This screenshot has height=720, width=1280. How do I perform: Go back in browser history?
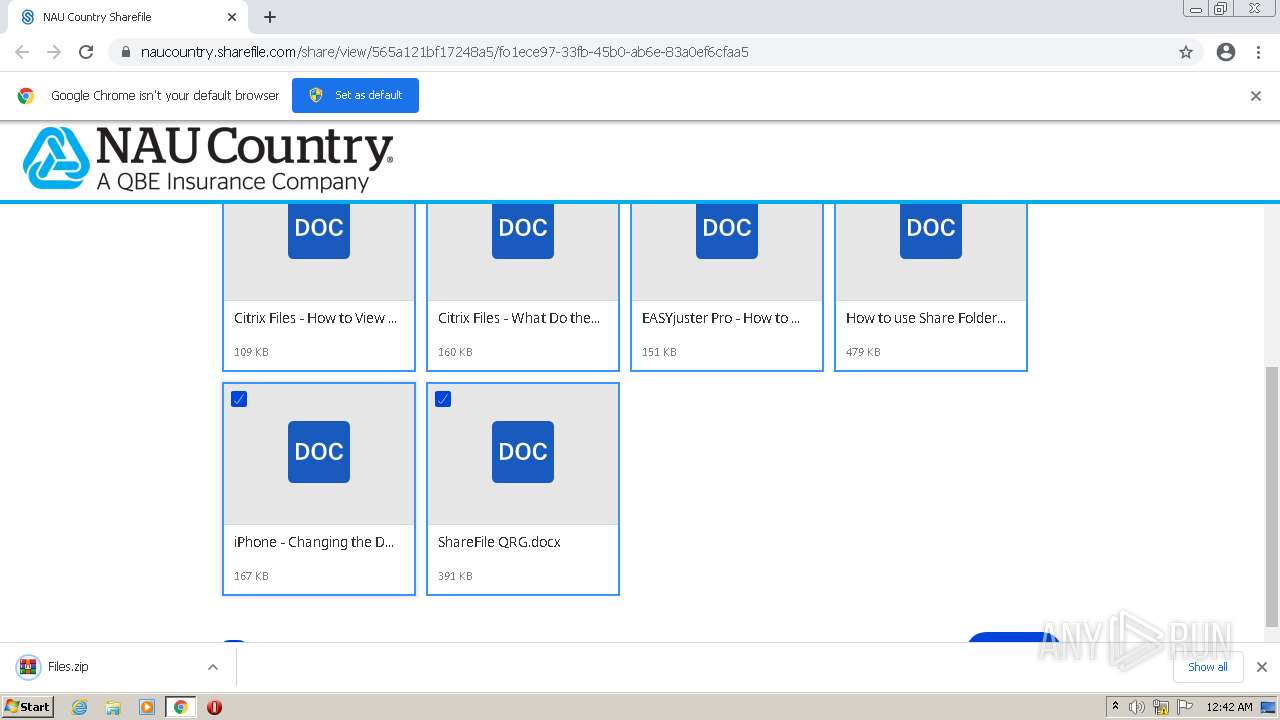coord(22,52)
